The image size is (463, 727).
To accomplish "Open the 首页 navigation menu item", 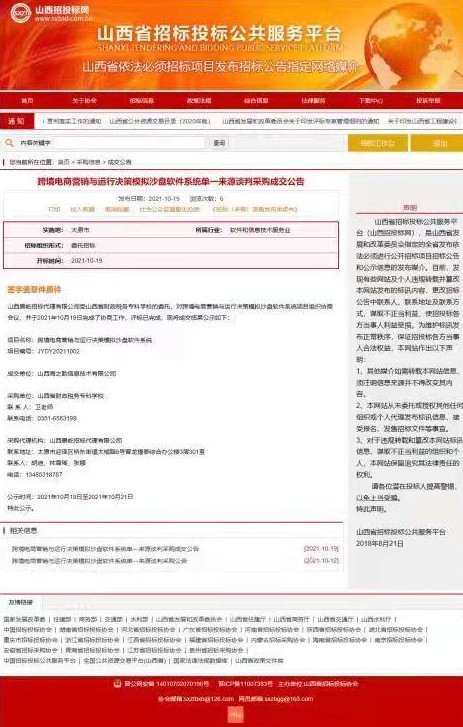I will coord(27,100).
